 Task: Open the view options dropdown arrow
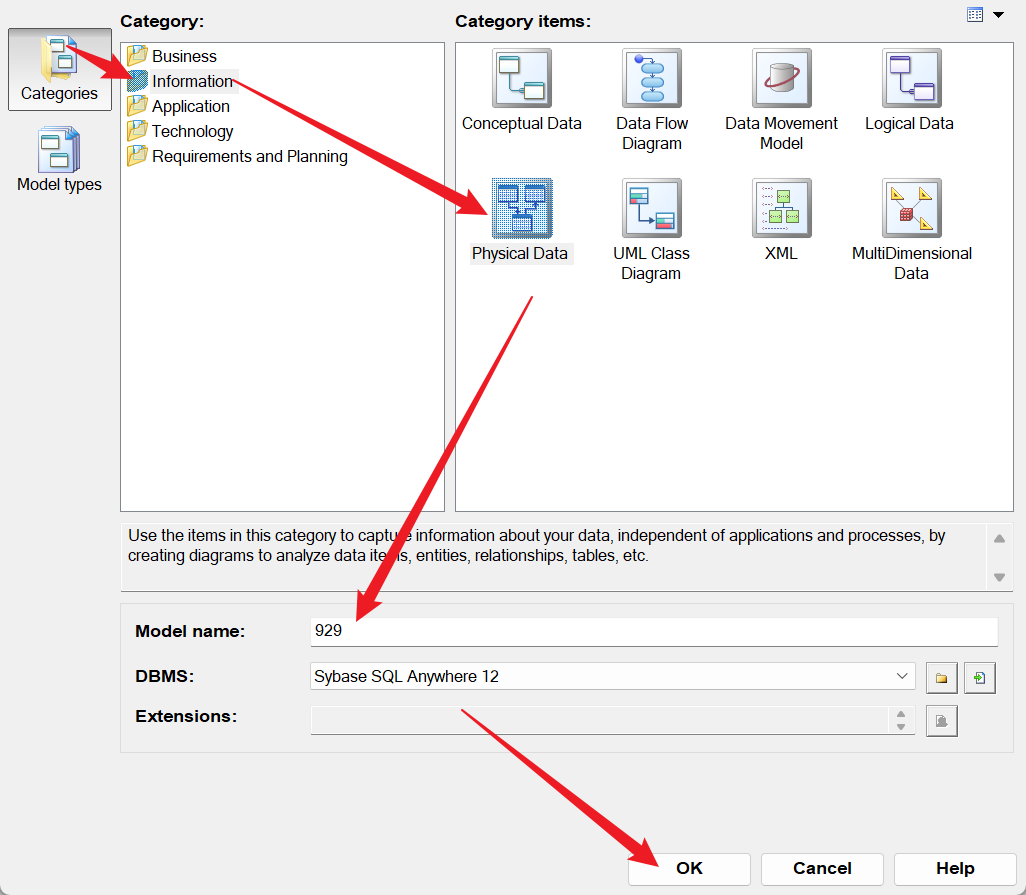(997, 15)
